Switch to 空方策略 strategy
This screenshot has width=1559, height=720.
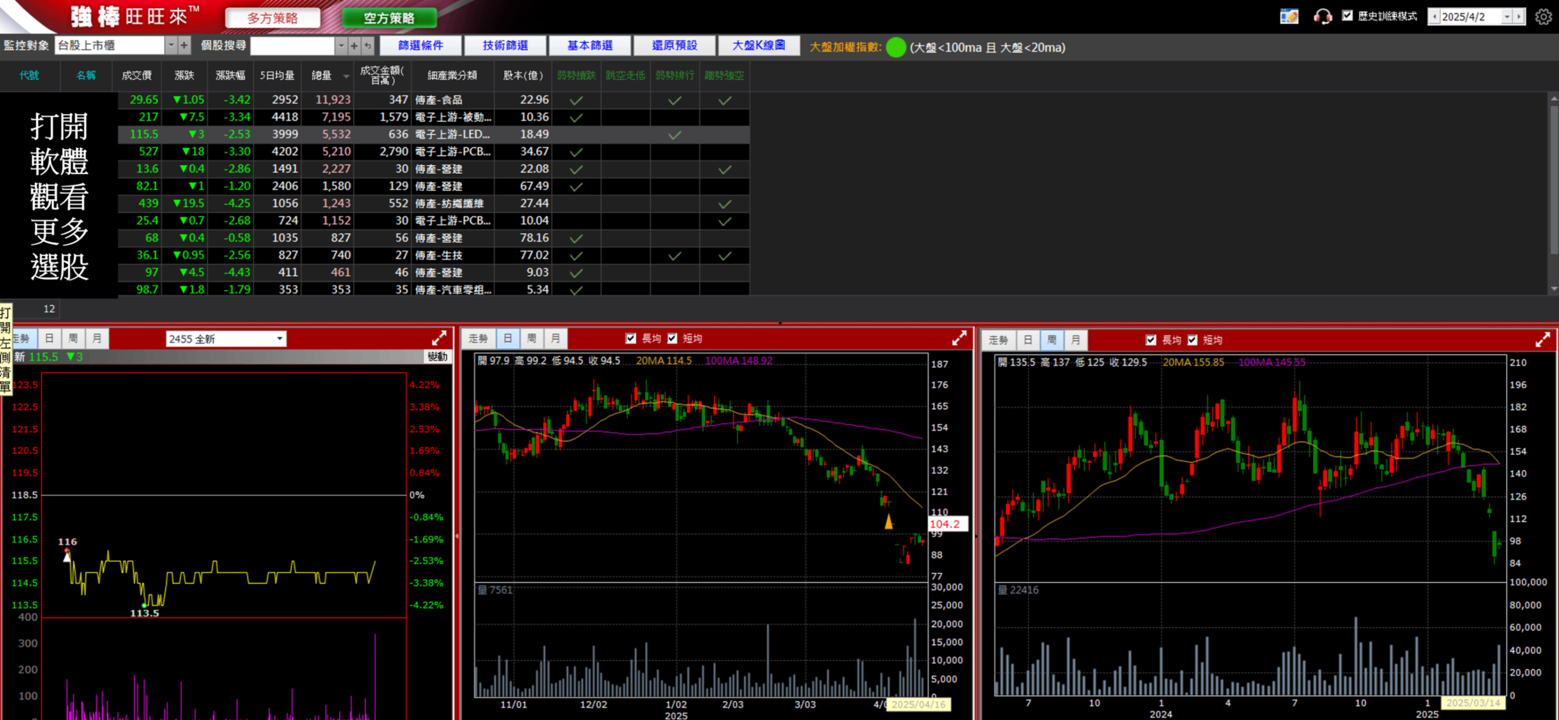[389, 18]
